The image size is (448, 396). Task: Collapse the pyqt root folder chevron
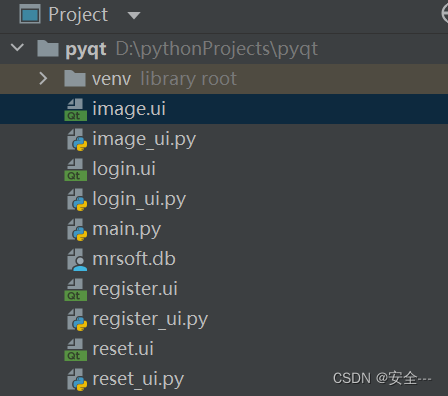point(17,47)
